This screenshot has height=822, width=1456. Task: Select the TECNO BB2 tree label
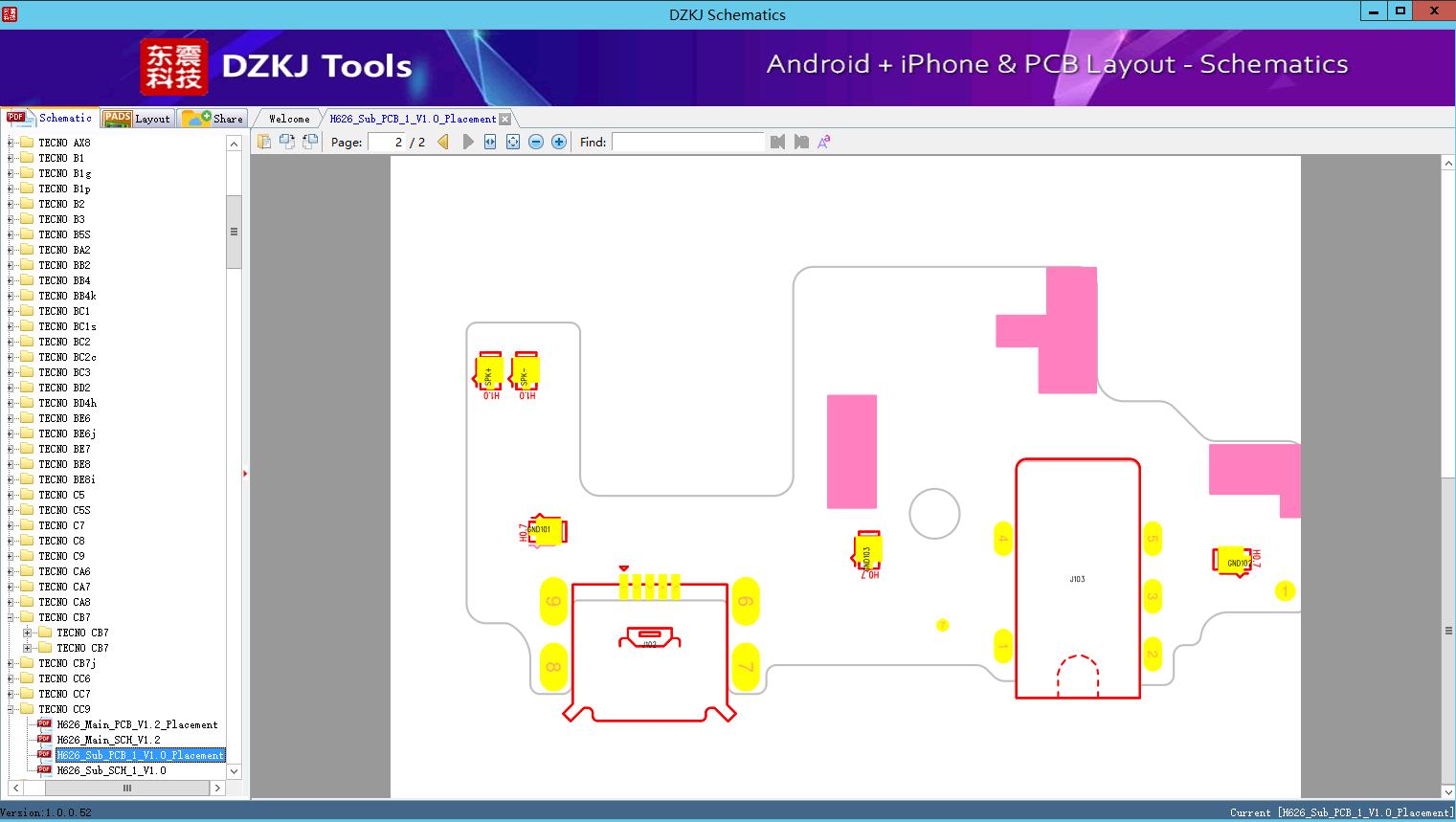click(64, 265)
